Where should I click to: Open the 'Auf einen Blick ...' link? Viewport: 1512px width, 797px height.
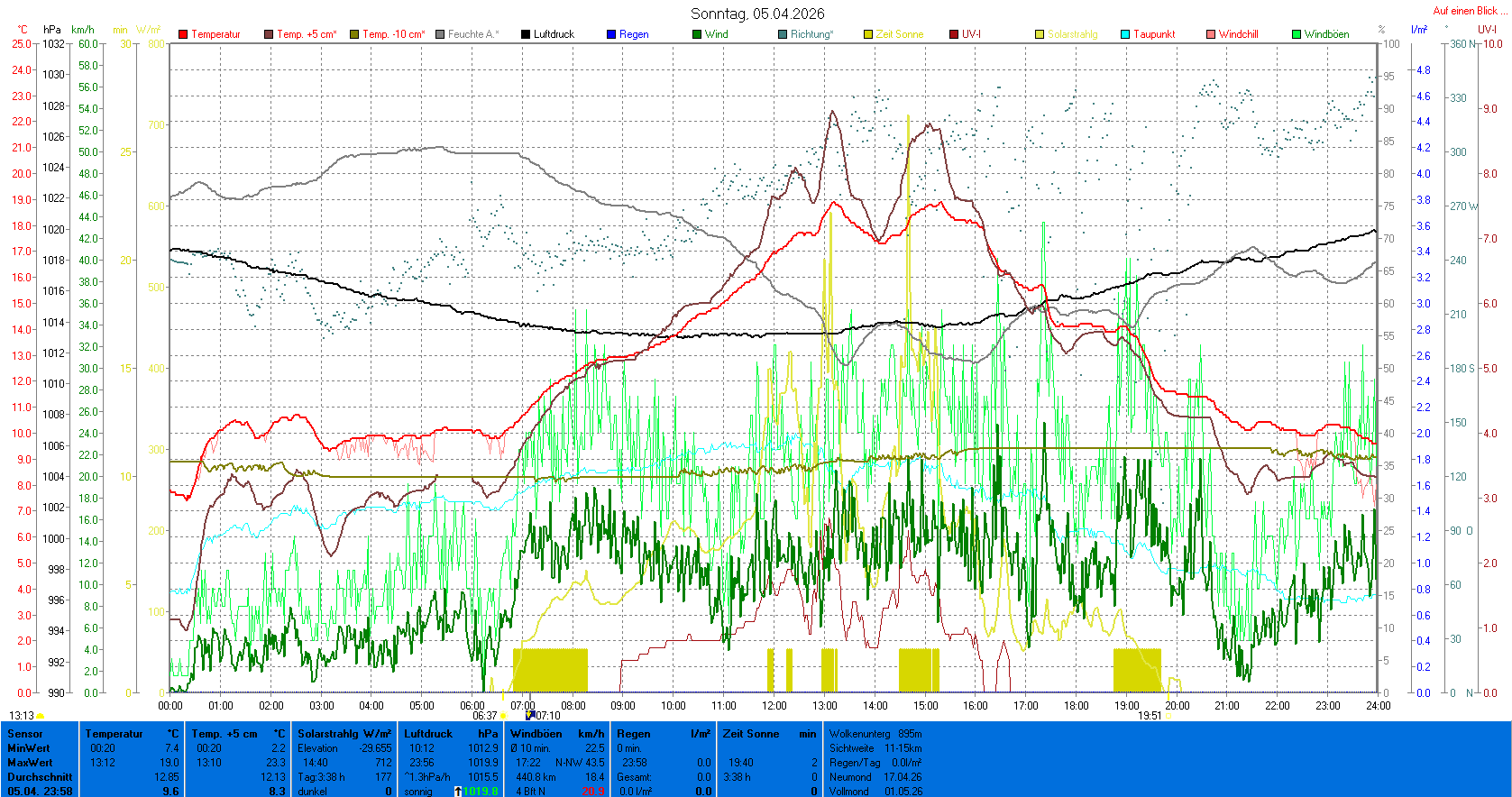[x=1469, y=11]
